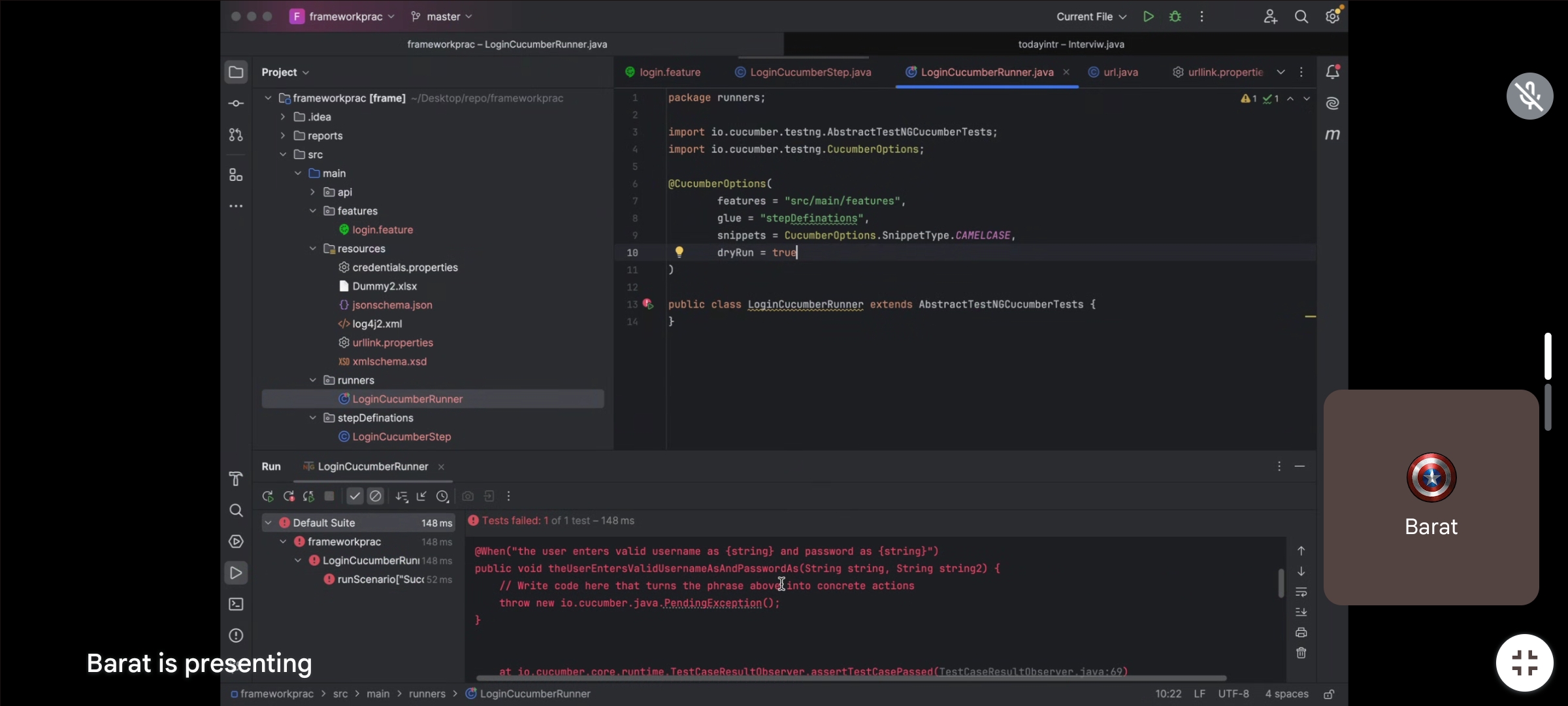Collapse the frameworkprac root folder
1568x706 pixels.
268,98
